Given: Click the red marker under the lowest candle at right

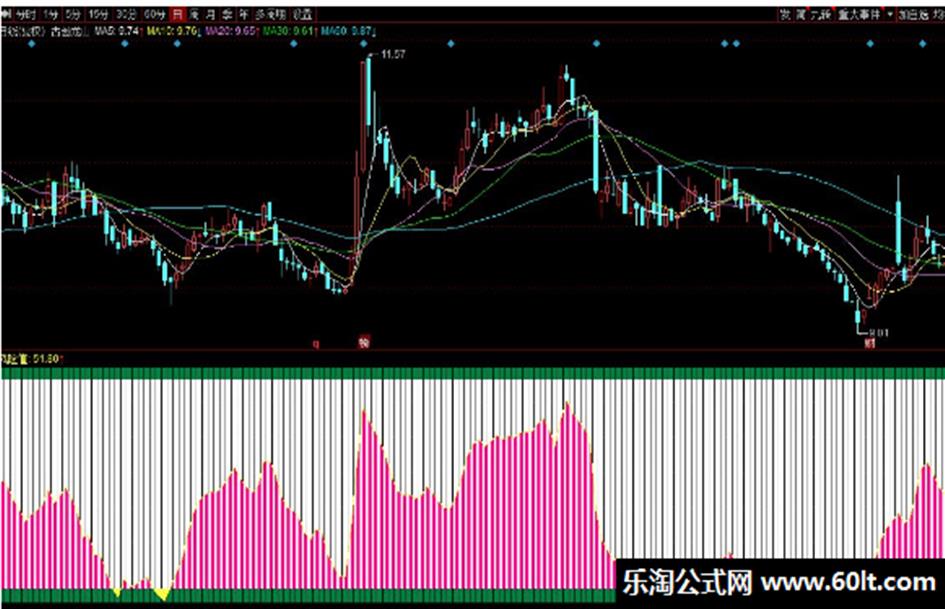Looking at the screenshot, I should tap(869, 343).
